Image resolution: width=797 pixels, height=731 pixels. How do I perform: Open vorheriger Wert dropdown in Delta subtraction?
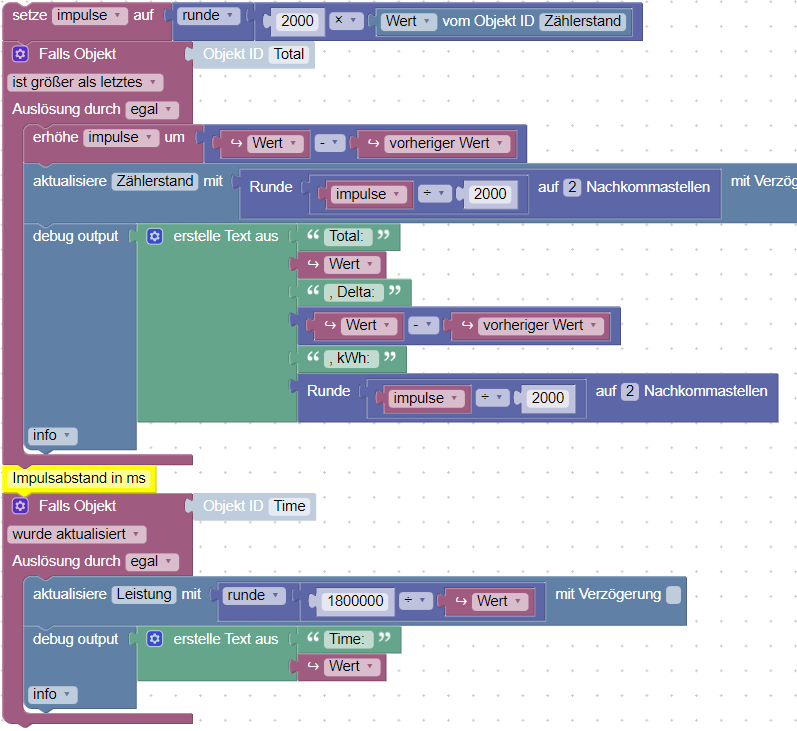point(540,325)
